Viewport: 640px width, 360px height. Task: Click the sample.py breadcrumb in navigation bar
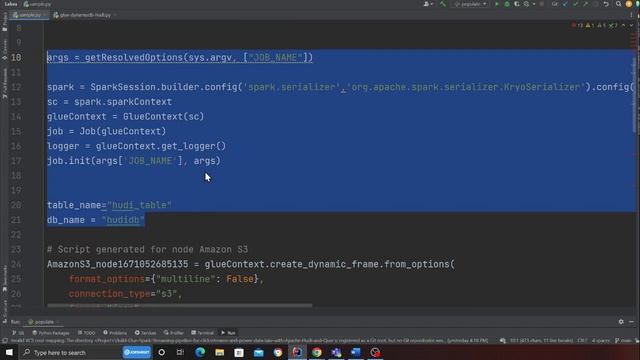(x=37, y=4)
